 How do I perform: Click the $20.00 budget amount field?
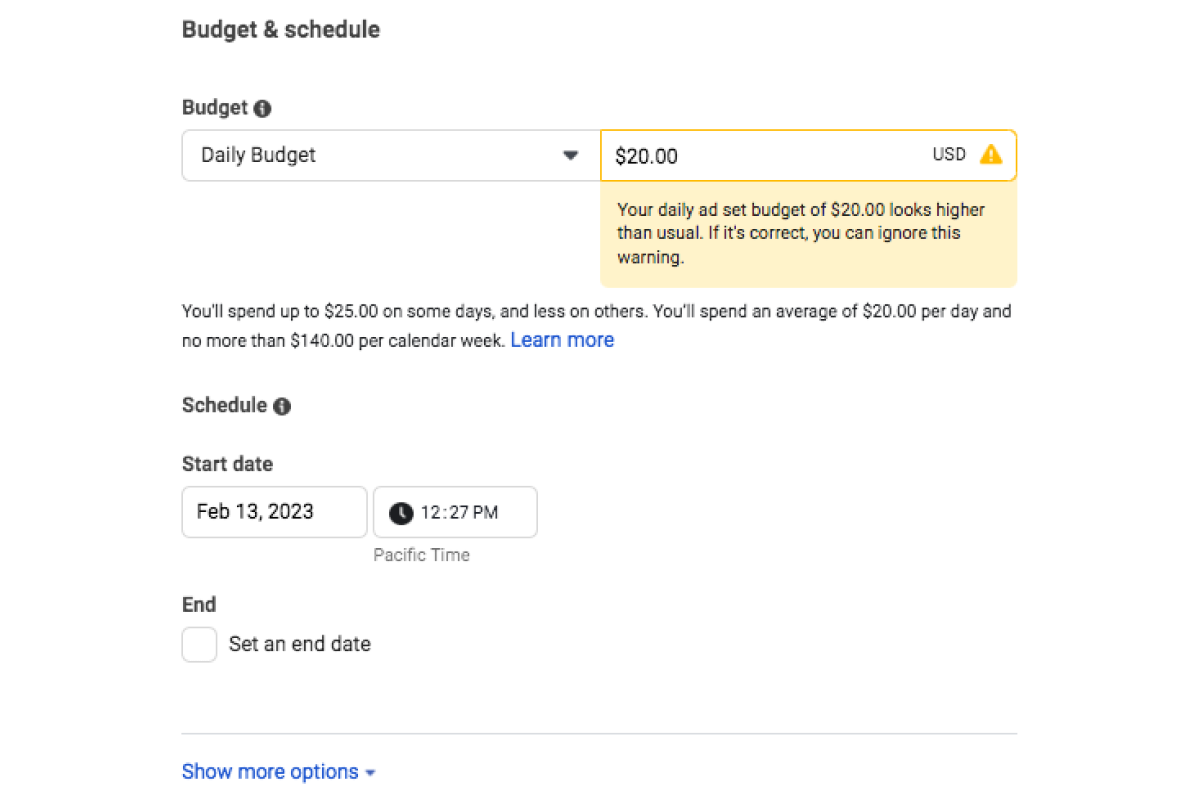tap(808, 155)
